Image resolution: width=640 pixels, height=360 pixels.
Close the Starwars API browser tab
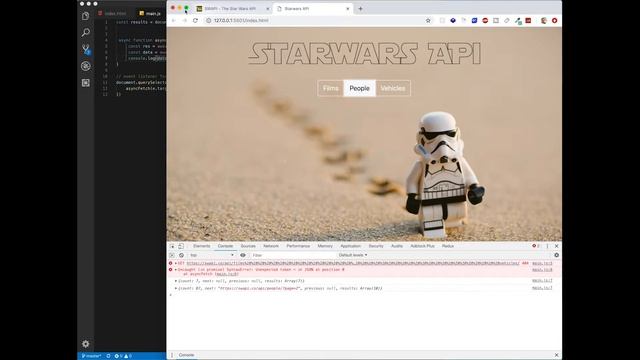pos(348,9)
